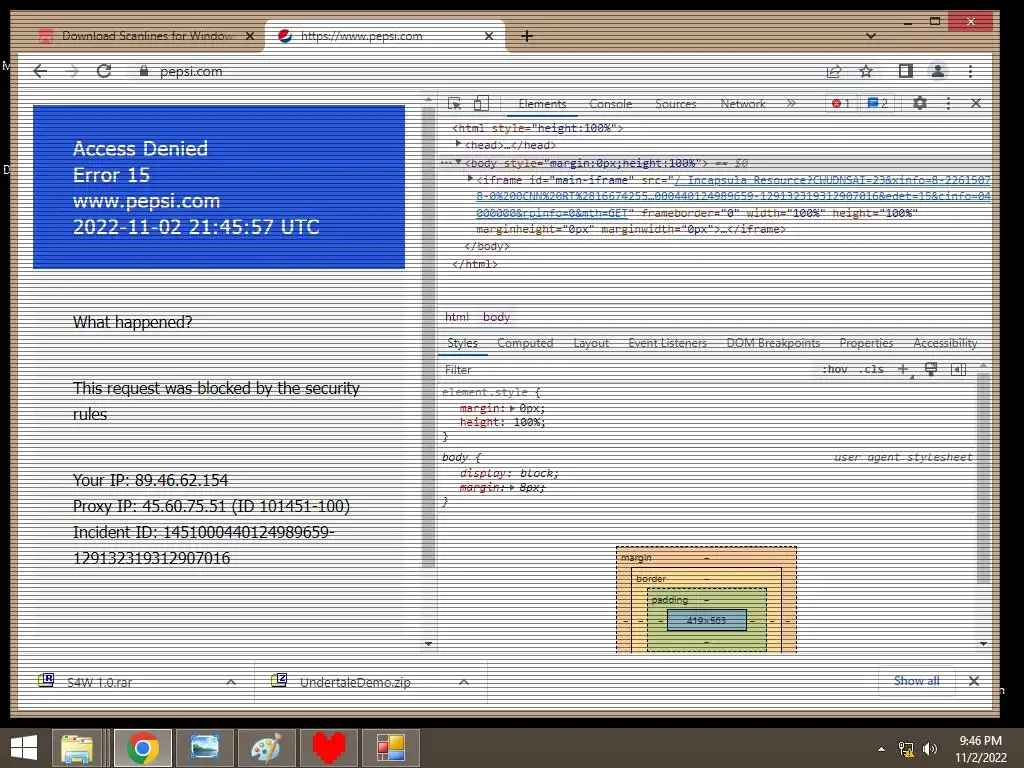Viewport: 1024px width, 768px height.
Task: Close the downloads bar
Action: click(x=974, y=680)
